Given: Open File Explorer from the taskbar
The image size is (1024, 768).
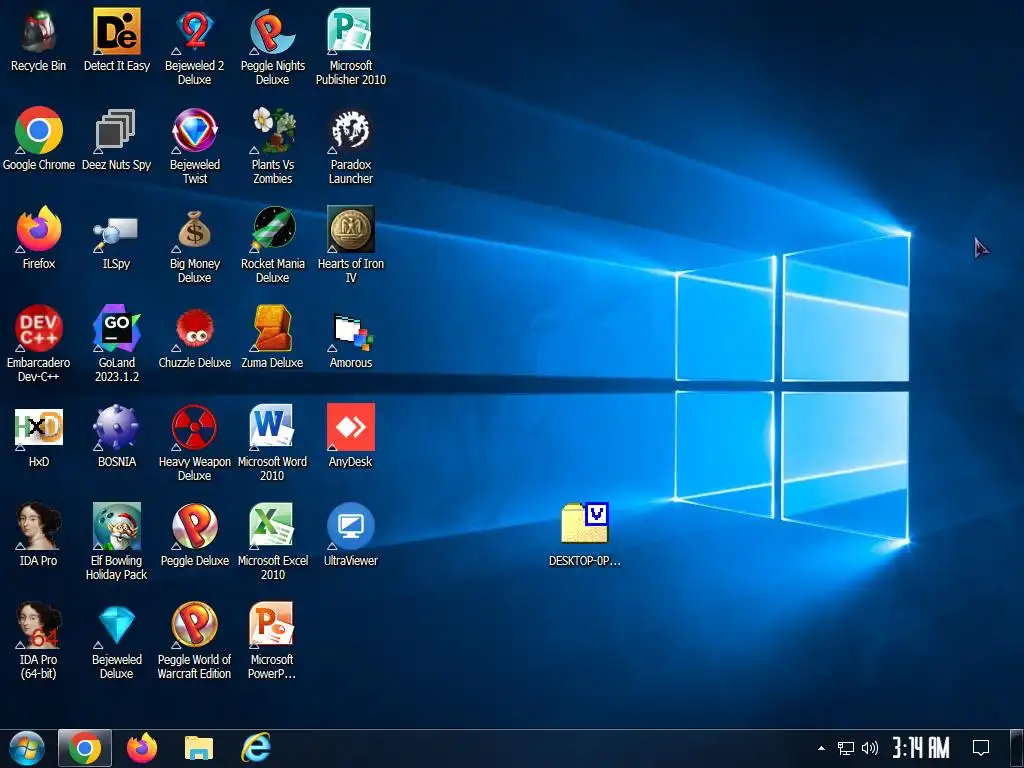Looking at the screenshot, I should pos(199,748).
